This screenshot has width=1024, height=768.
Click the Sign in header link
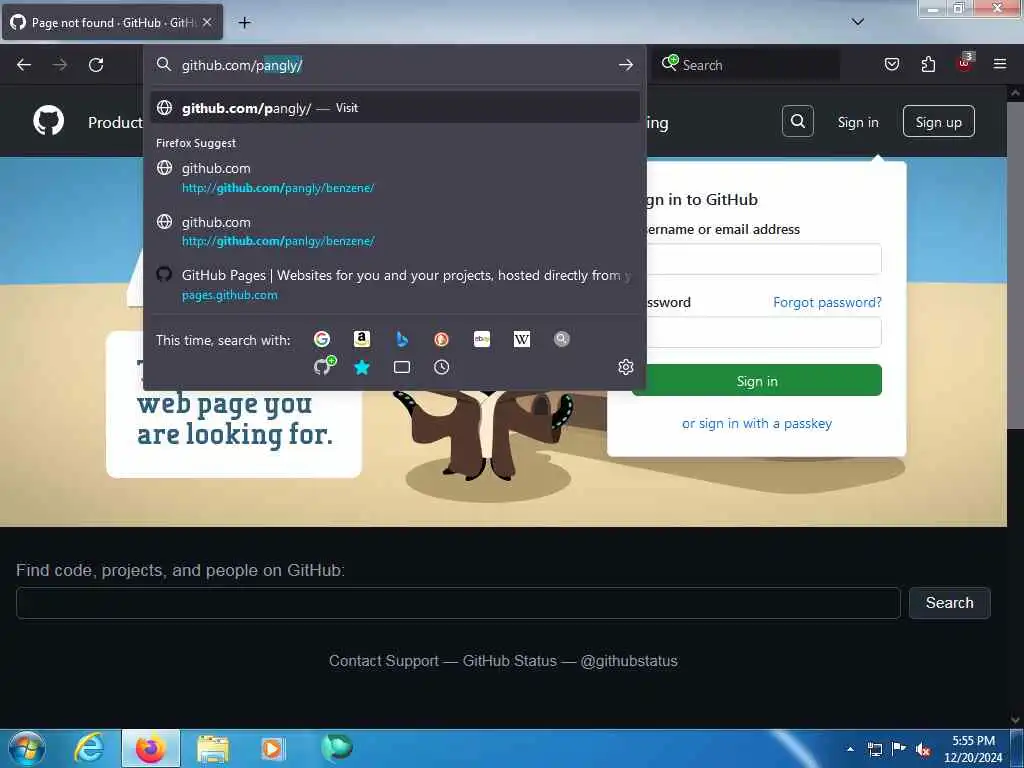tap(857, 122)
